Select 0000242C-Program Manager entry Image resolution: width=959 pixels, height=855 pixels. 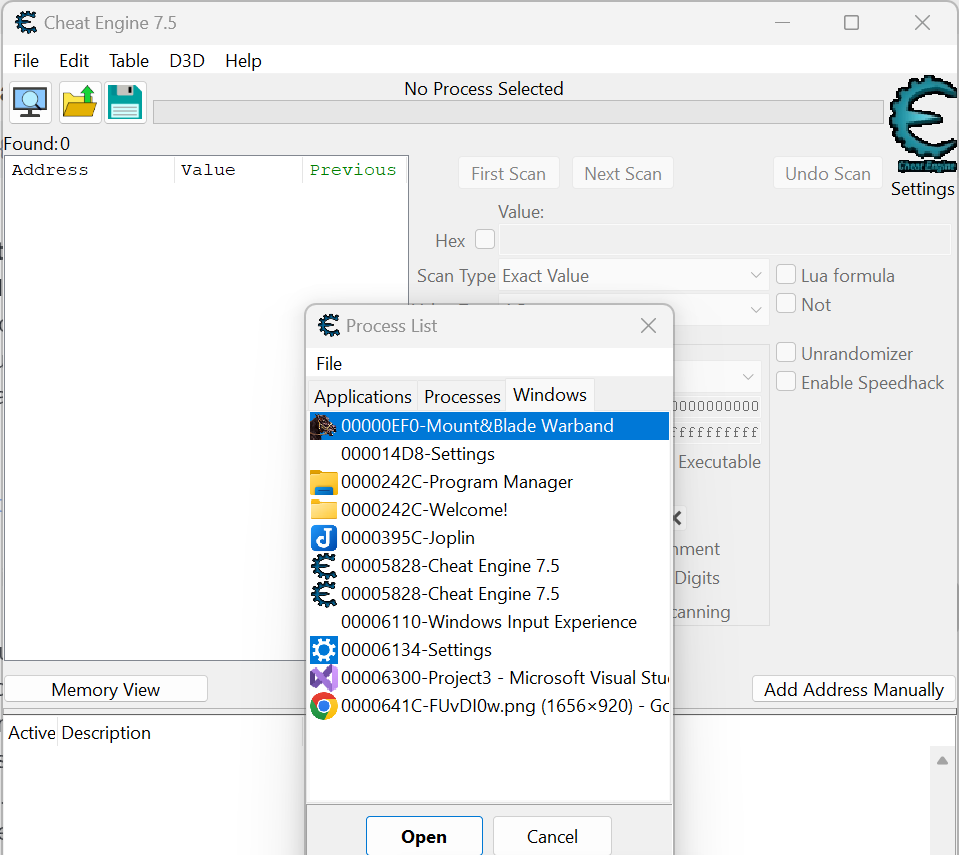pos(489,482)
